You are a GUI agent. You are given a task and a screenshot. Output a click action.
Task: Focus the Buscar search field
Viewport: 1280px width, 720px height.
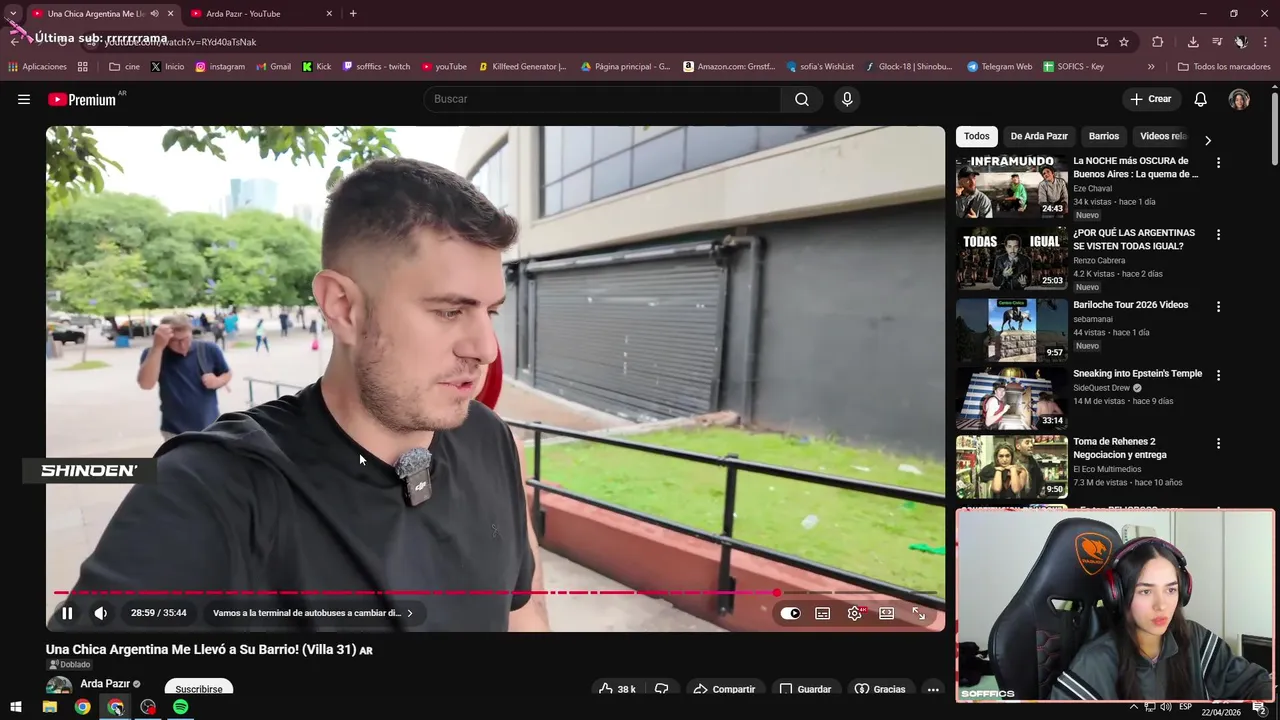pos(603,99)
